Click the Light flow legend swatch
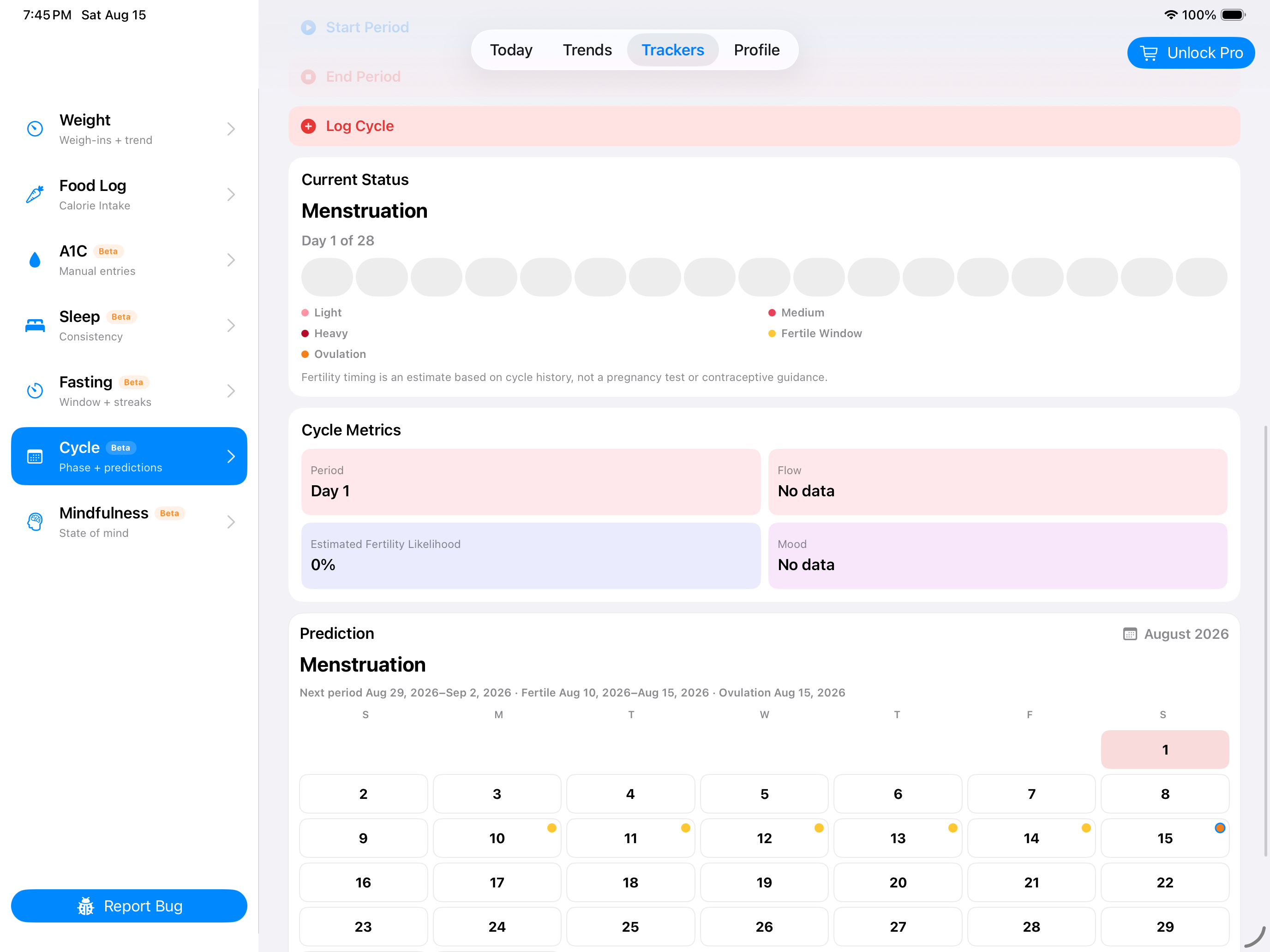 click(x=305, y=313)
